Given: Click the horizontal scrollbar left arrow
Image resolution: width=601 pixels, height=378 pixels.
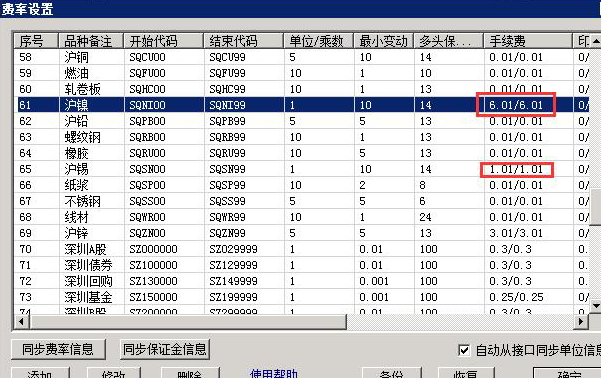Looking at the screenshot, I should tap(21, 321).
